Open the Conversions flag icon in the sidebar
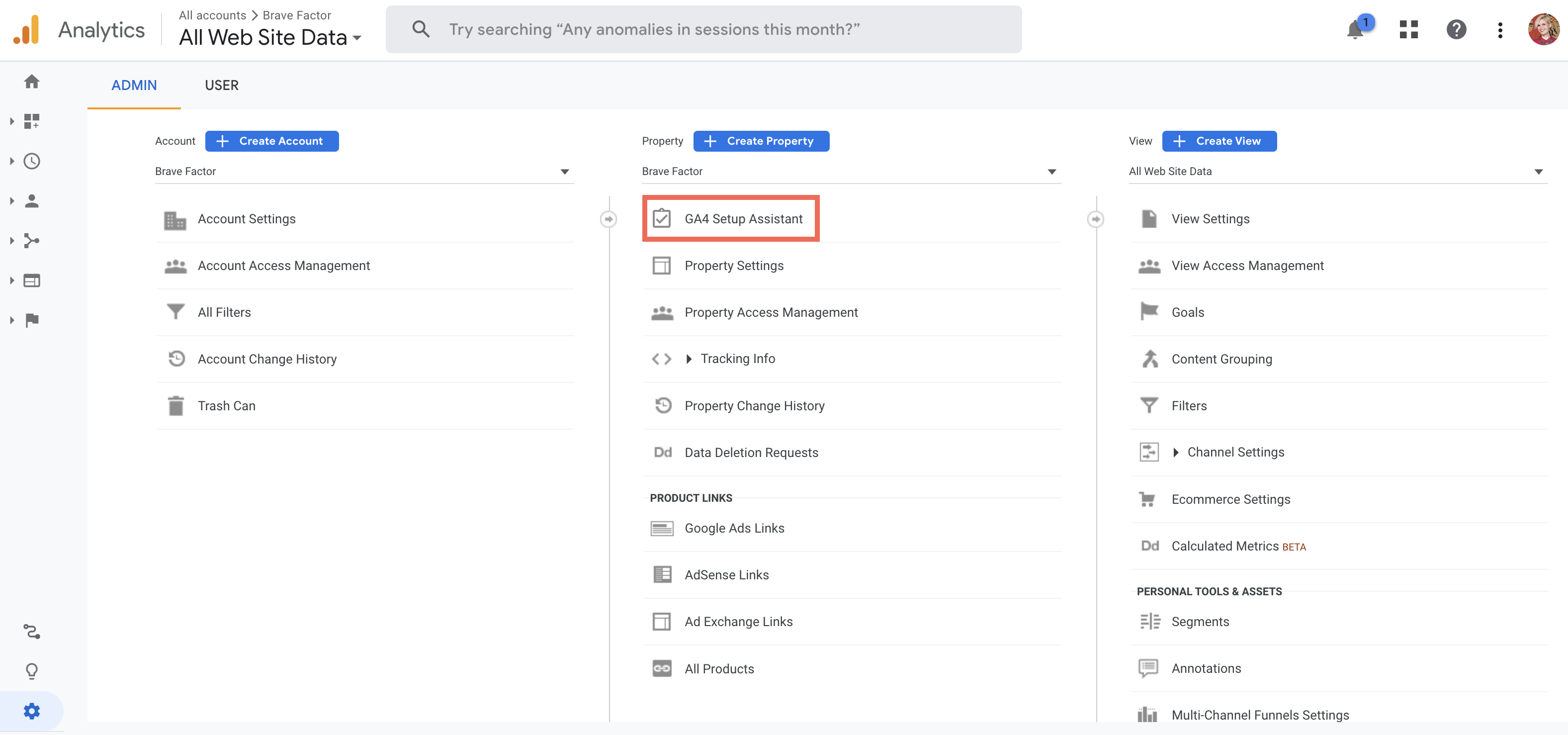 click(32, 320)
